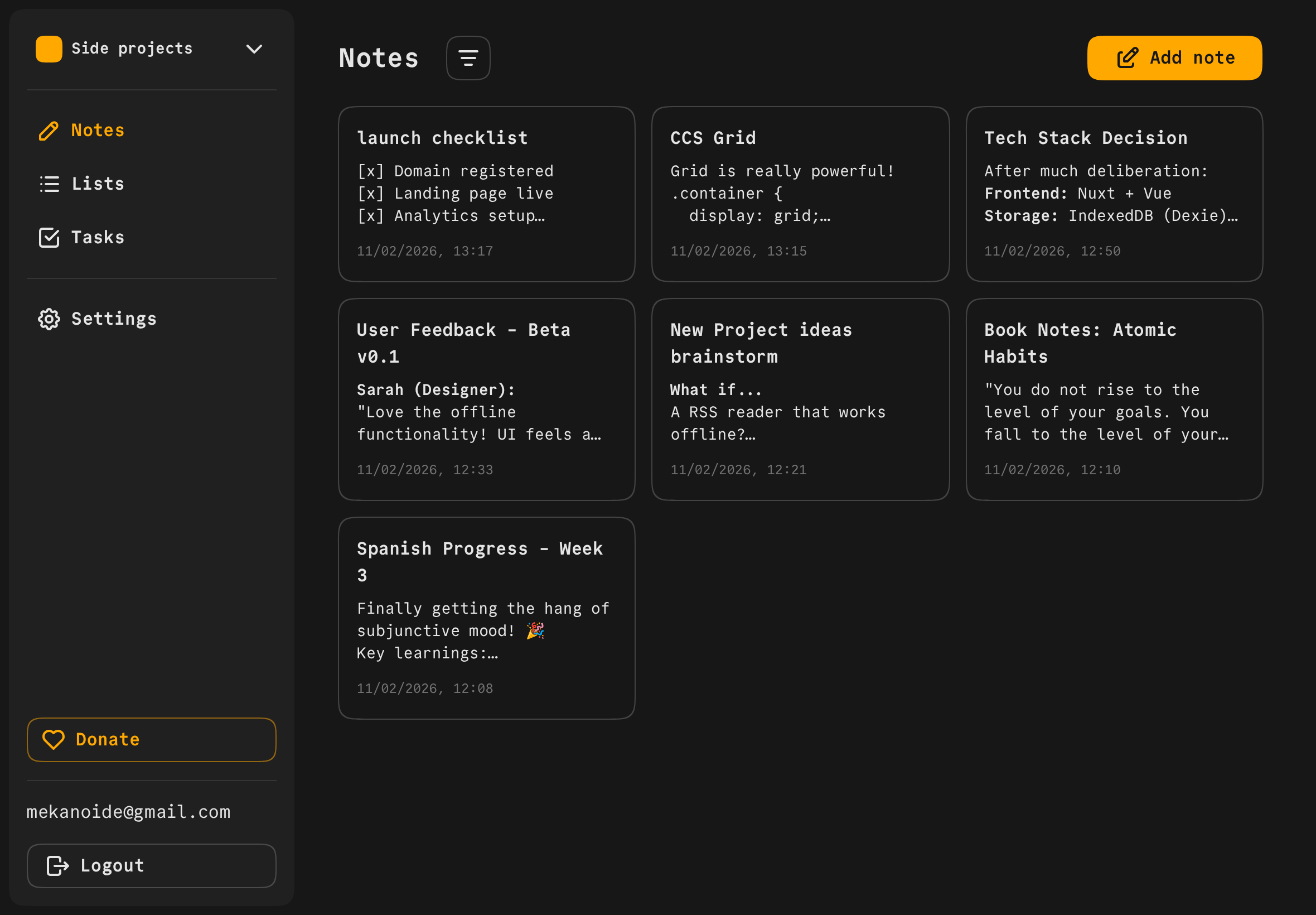This screenshot has height=915, width=1316.
Task: Click the Donate button
Action: pos(151,740)
